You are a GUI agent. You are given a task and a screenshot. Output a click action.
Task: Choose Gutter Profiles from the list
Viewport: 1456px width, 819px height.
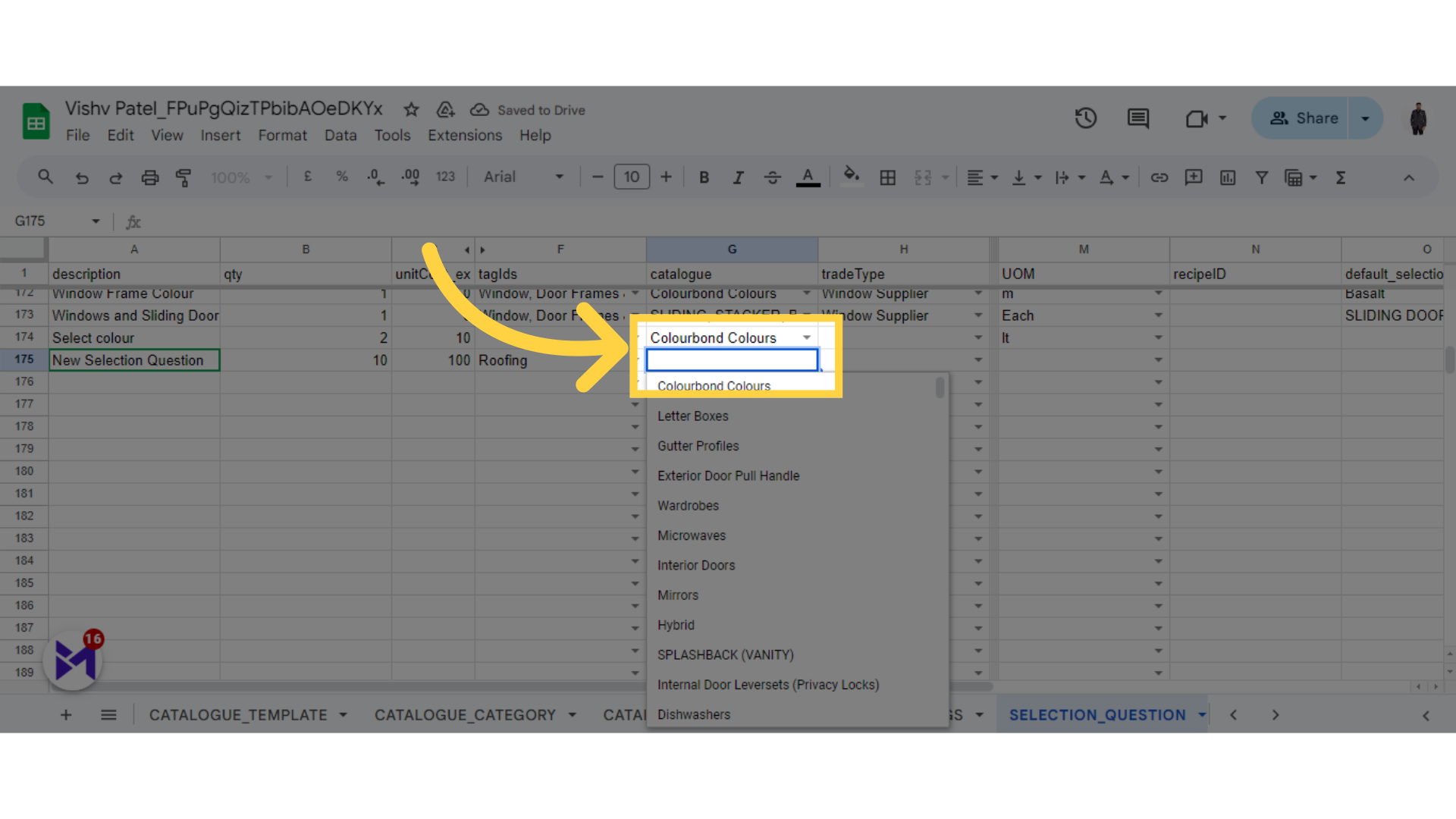coord(698,446)
